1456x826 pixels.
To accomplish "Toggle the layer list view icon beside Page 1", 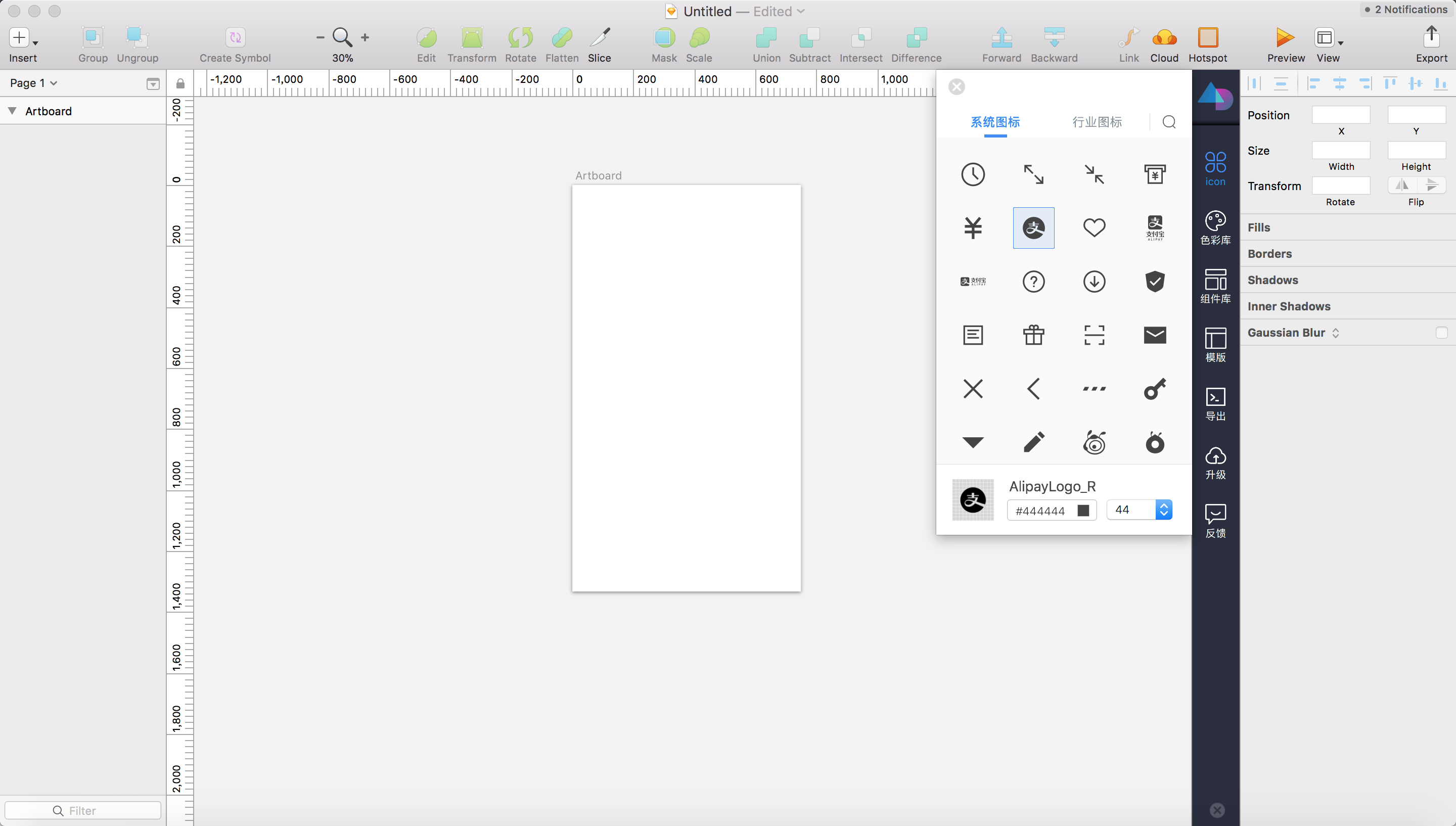I will pos(153,84).
